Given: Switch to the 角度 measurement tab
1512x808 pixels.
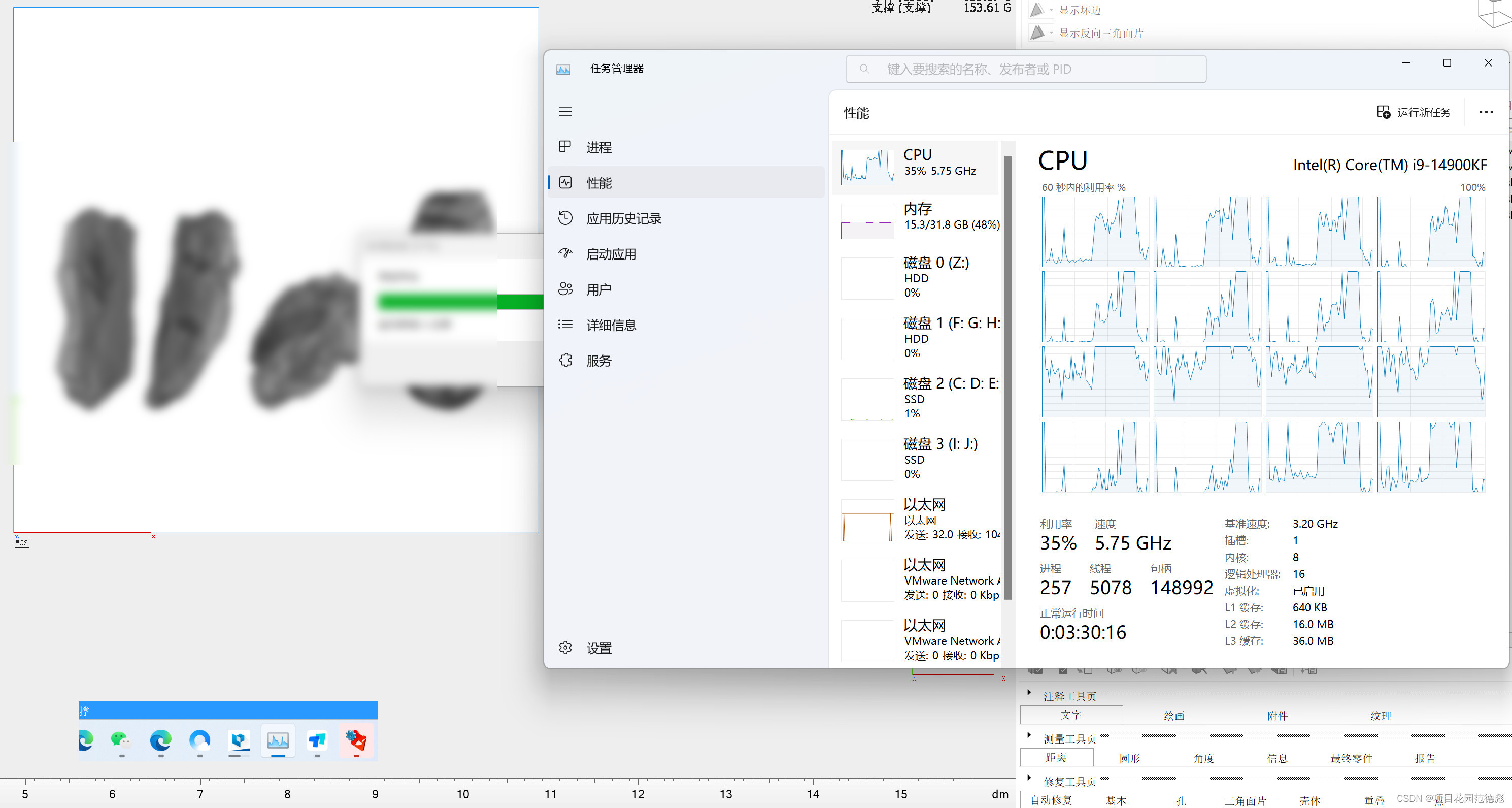Looking at the screenshot, I should (1203, 758).
